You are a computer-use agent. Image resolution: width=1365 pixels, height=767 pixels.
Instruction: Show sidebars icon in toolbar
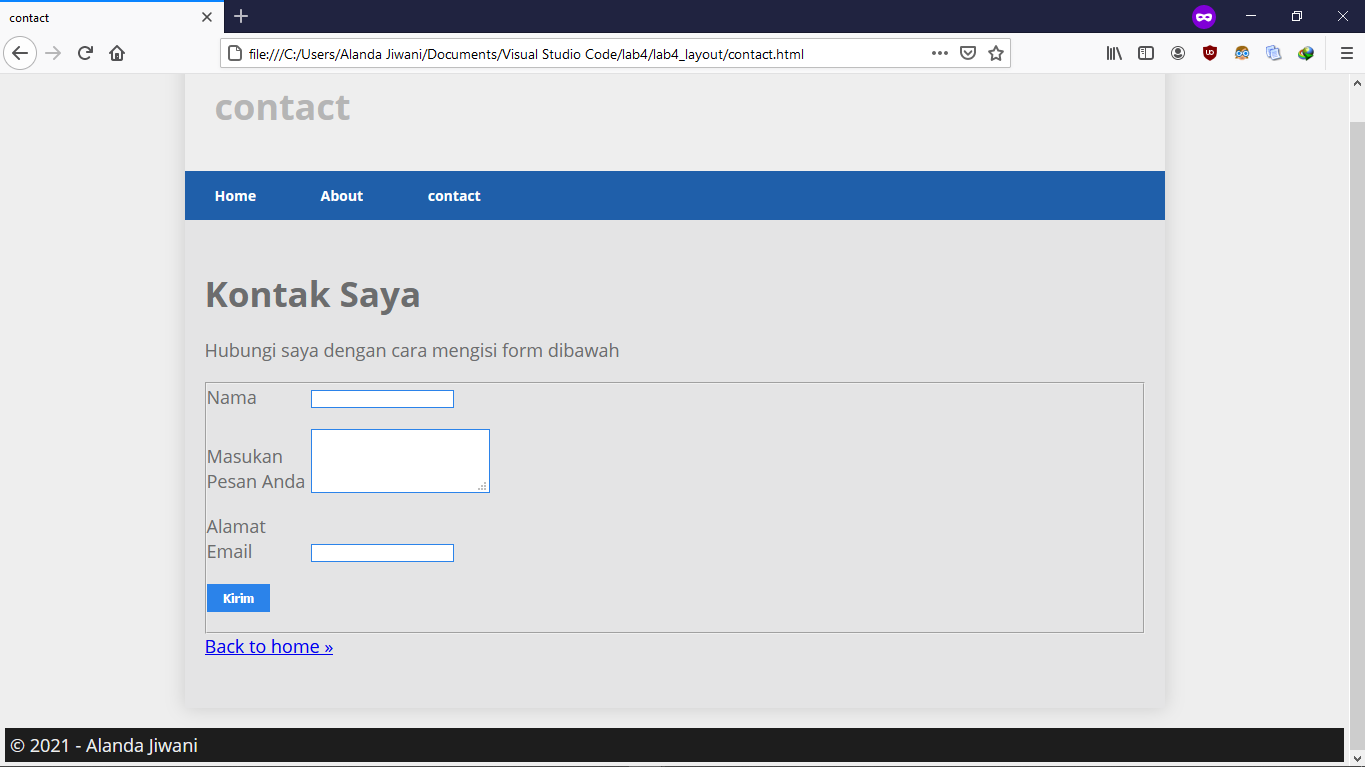coord(1146,53)
